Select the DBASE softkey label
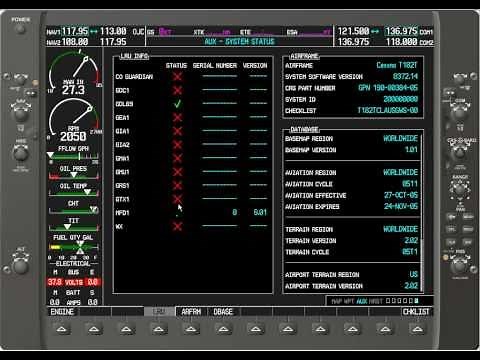Viewport: 480px width, 360px height. coord(223,312)
